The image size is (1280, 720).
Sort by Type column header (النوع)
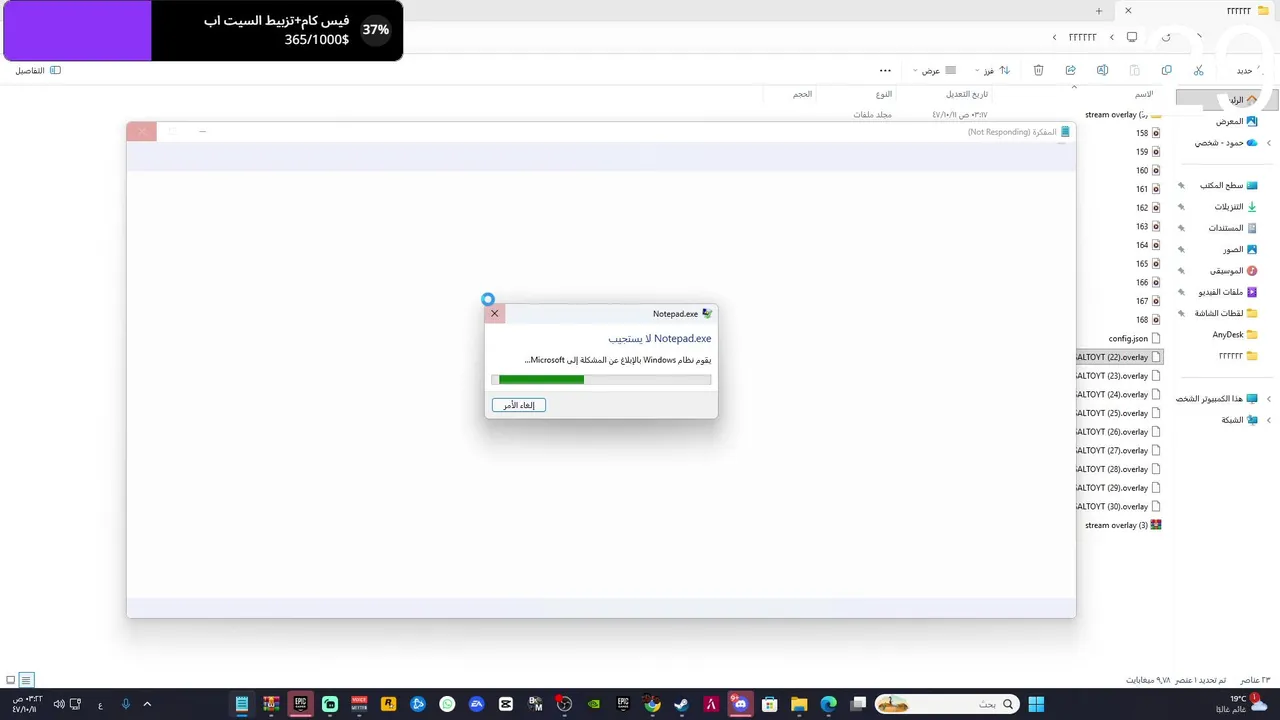click(883, 94)
